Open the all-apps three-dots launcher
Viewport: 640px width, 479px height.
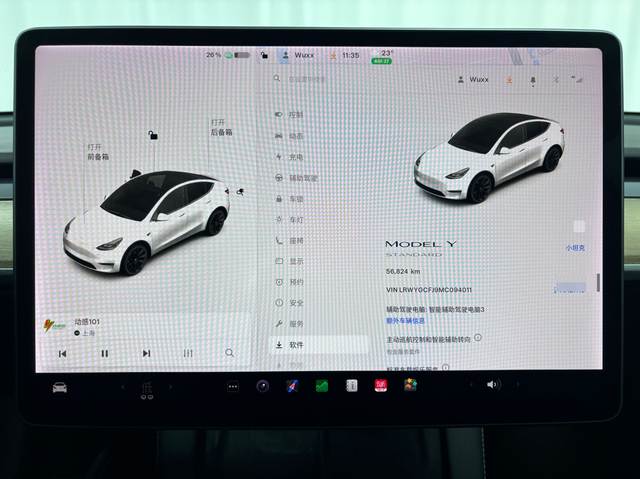click(233, 386)
